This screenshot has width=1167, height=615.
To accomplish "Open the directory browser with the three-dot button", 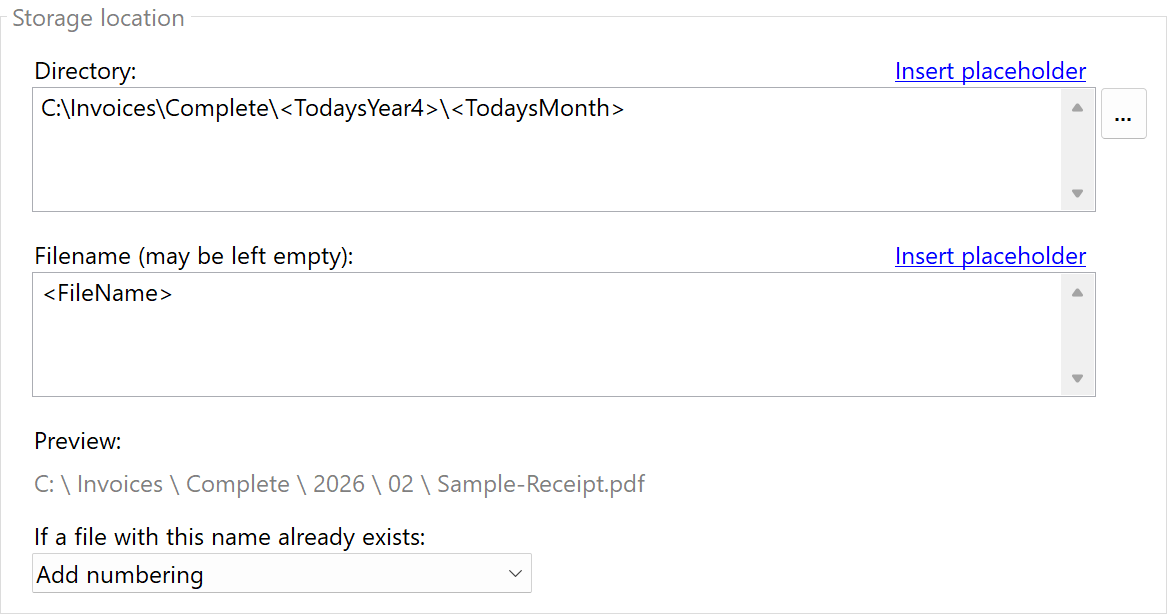I will (1123, 113).
